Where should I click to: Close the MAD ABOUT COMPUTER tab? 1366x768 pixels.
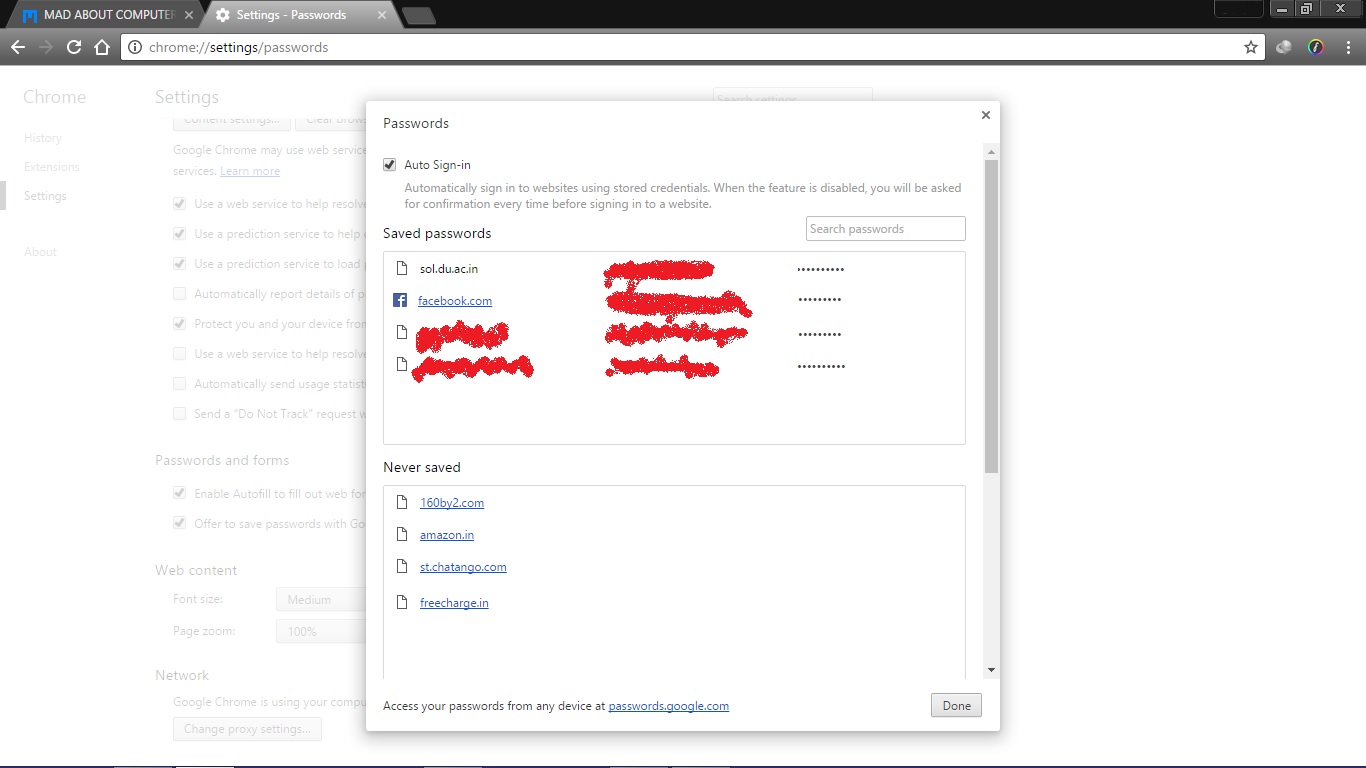(x=188, y=15)
